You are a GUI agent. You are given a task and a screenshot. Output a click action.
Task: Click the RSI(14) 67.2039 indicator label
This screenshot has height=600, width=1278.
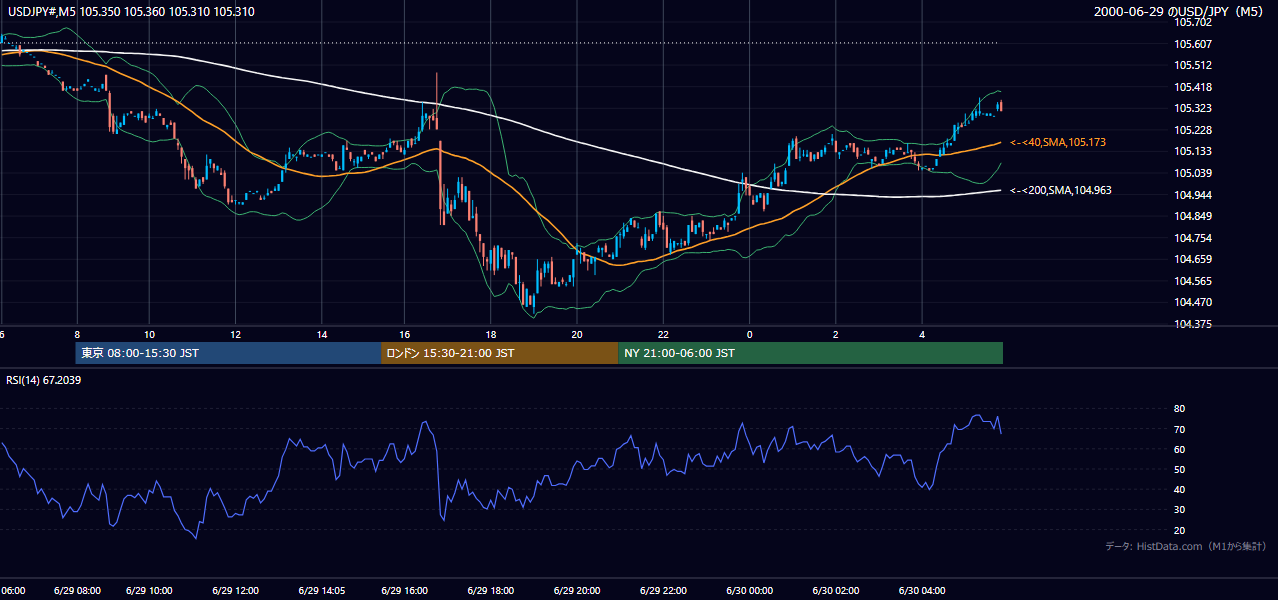coord(44,380)
